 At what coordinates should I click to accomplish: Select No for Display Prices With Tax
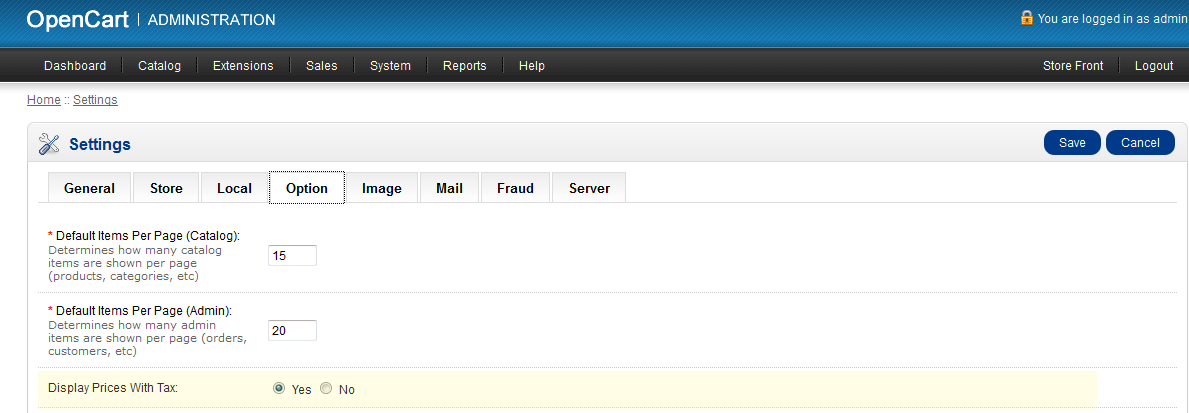tap(326, 389)
